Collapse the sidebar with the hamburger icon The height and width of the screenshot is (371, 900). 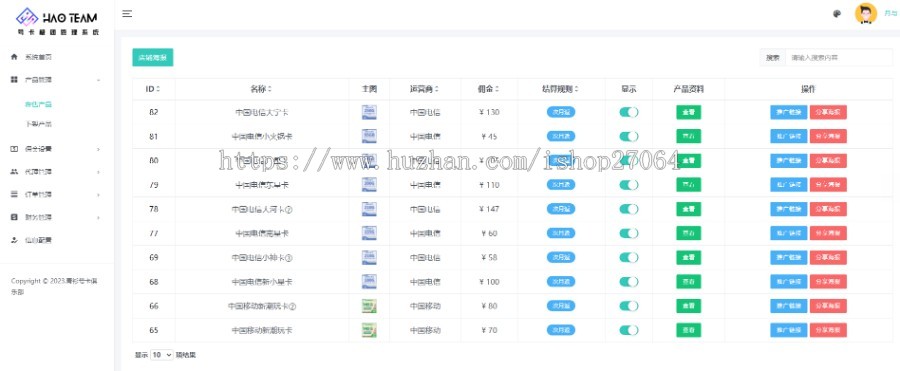coord(127,14)
